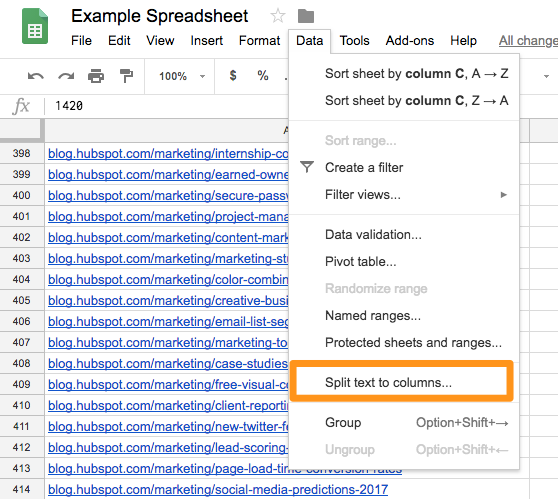Image resolution: width=558 pixels, height=499 pixels.
Task: Select row header 414
Action: [22, 489]
